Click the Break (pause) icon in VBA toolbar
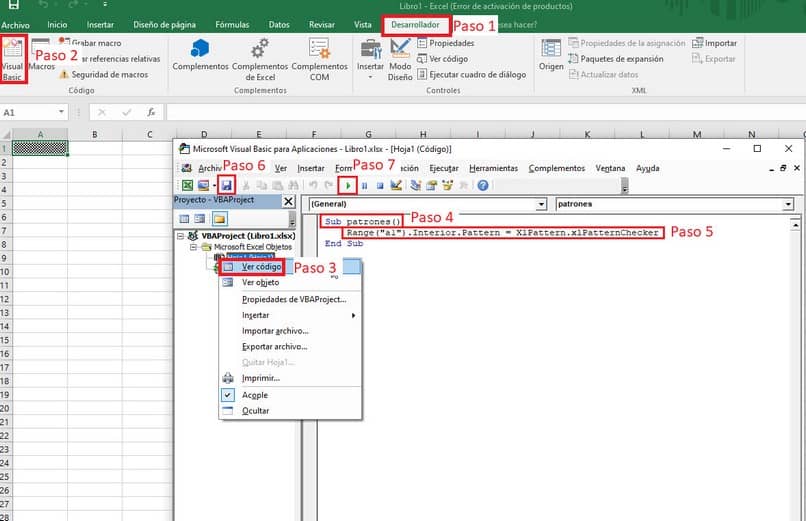The width and height of the screenshot is (806, 521). pyautogui.click(x=364, y=185)
